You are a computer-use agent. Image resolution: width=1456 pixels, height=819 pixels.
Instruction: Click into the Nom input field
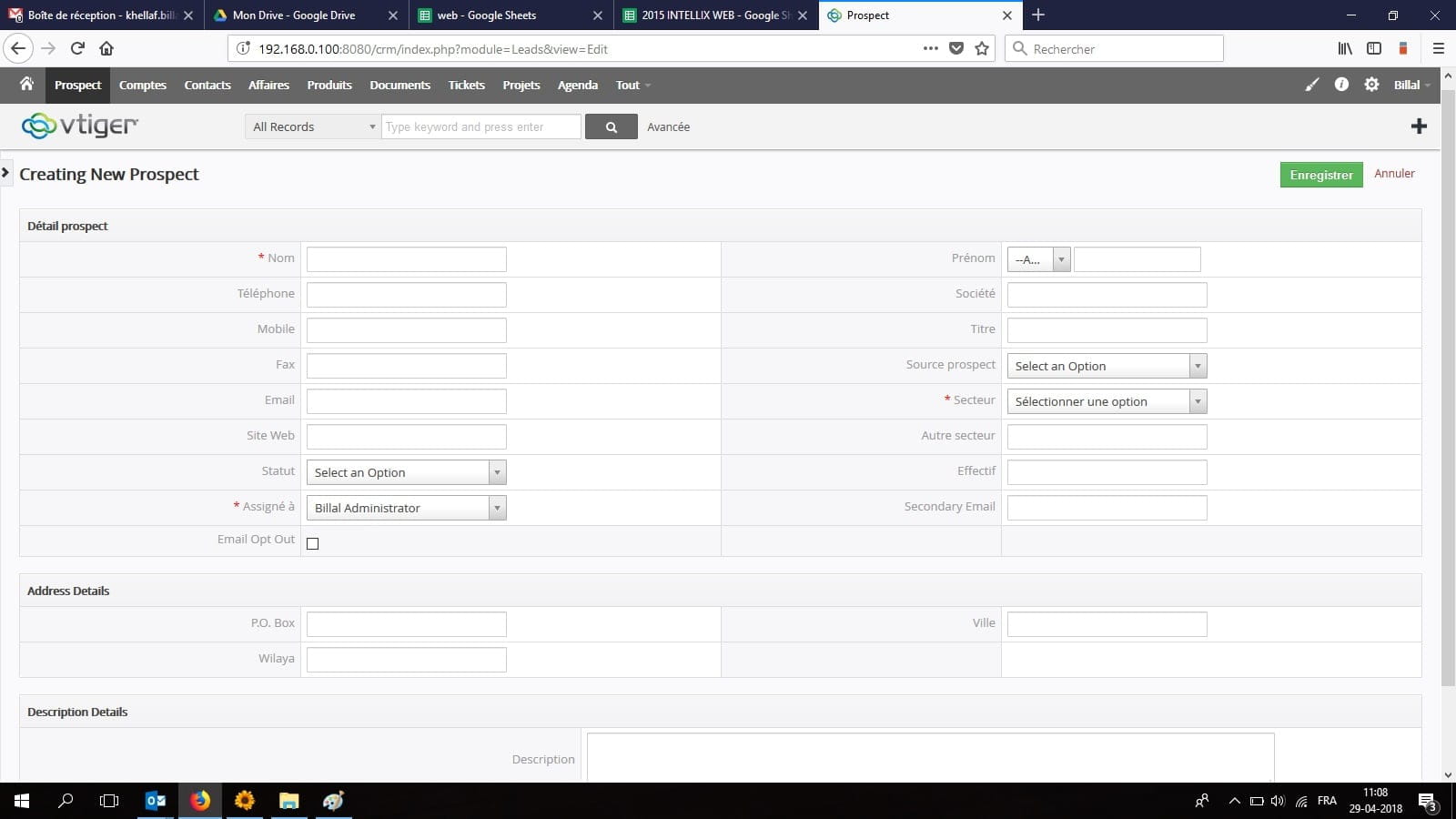pos(406,259)
